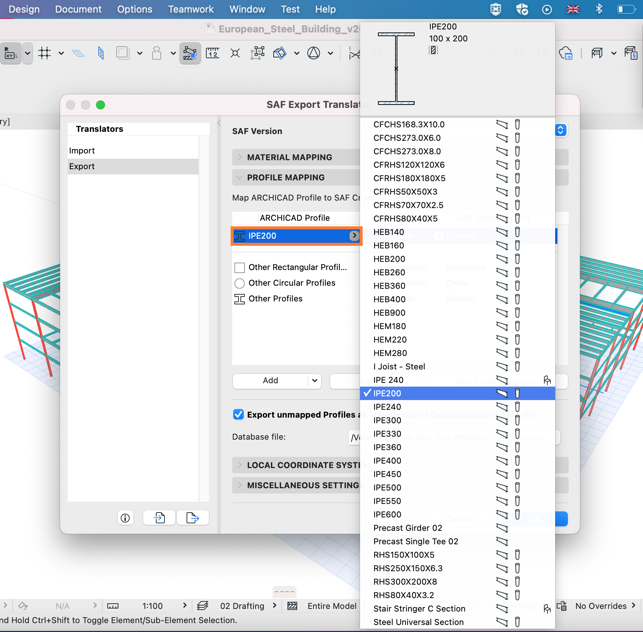Click the battery status icon in menu bar
This screenshot has width=643, height=632.
pos(626,9)
